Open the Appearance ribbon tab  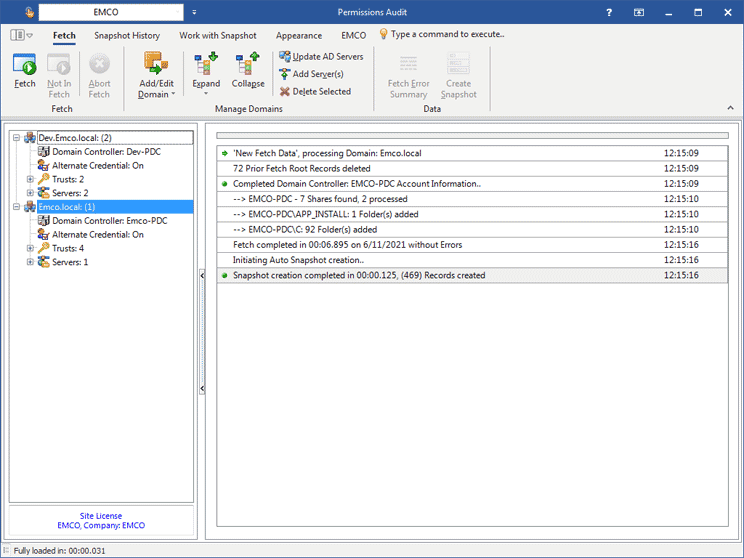coord(299,35)
